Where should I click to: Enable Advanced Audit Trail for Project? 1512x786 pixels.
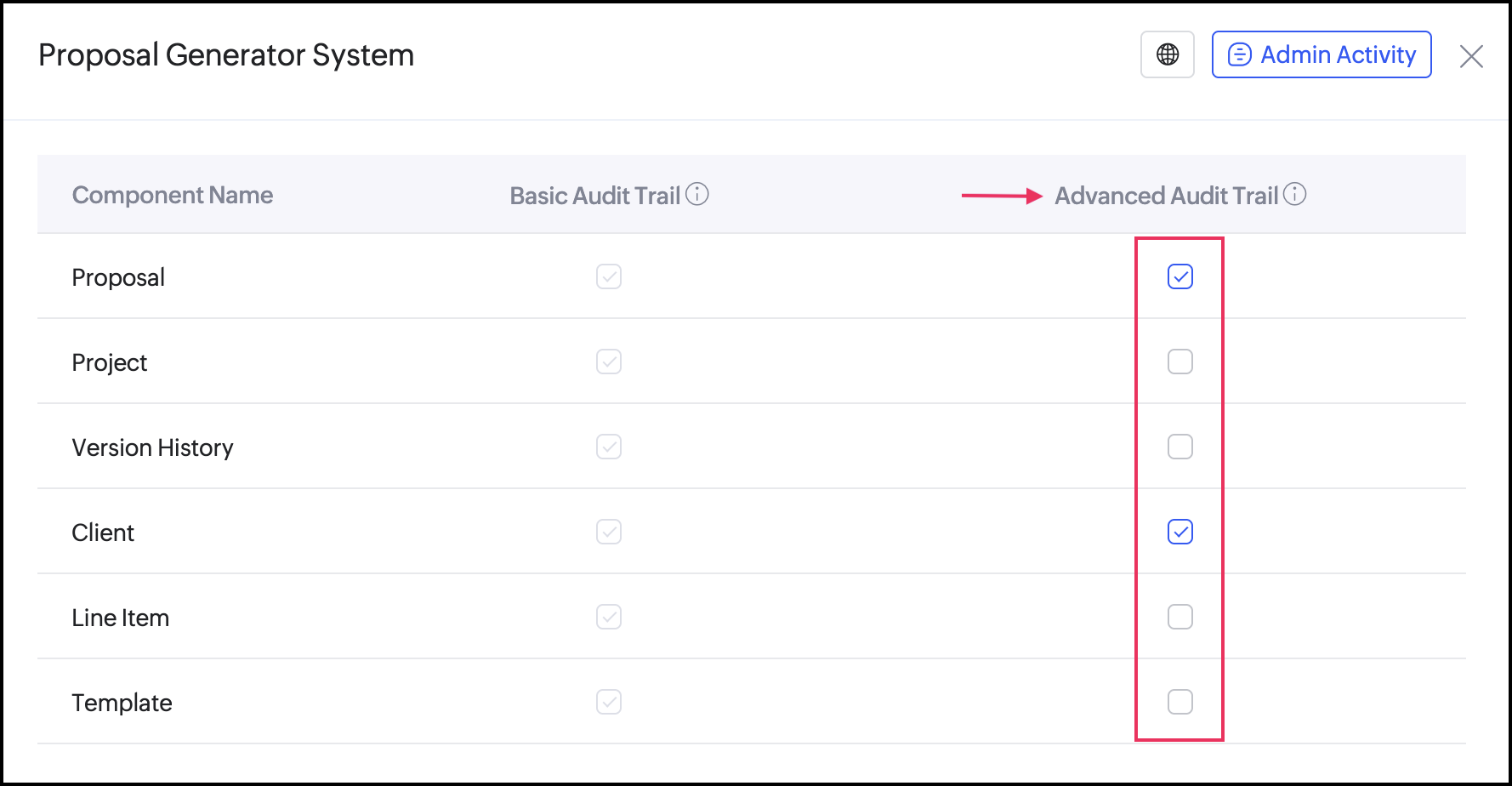[x=1180, y=362]
